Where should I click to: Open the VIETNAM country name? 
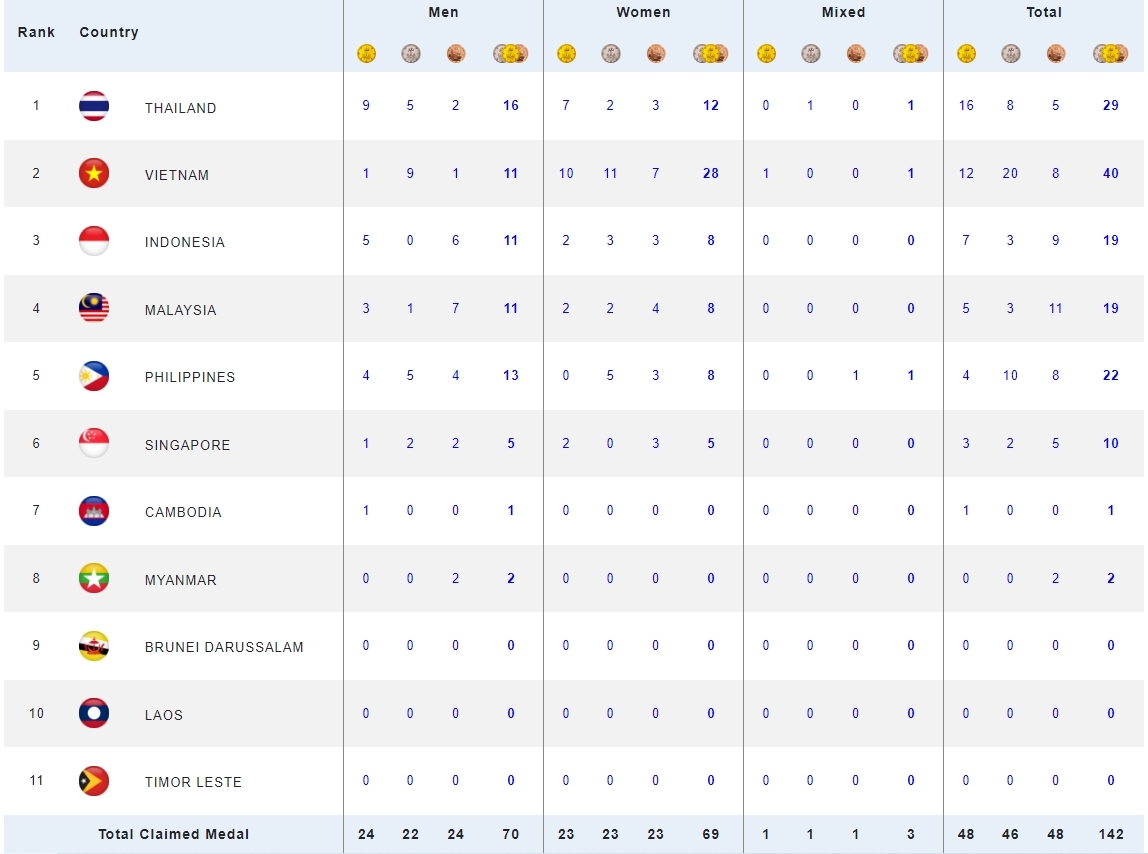tap(177, 175)
